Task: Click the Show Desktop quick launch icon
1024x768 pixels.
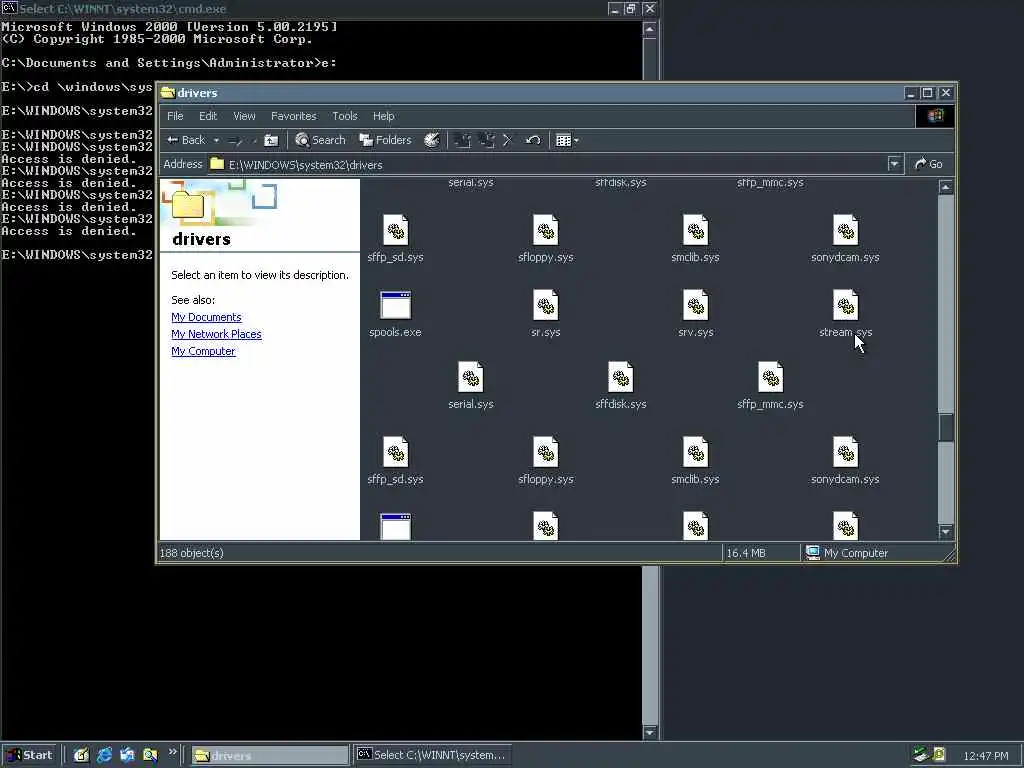Action: [81, 755]
